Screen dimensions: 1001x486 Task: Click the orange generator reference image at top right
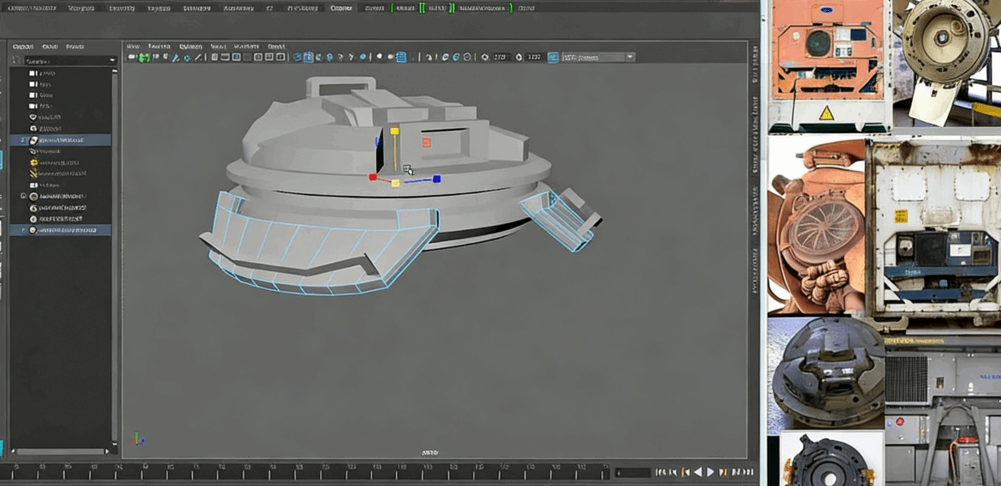tap(824, 60)
